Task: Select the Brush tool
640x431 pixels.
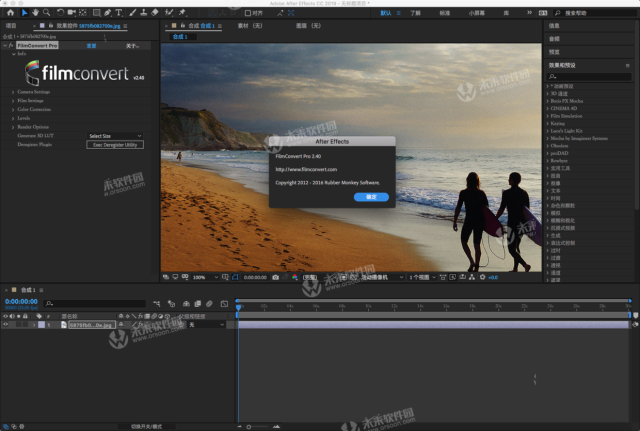Action: pos(133,13)
